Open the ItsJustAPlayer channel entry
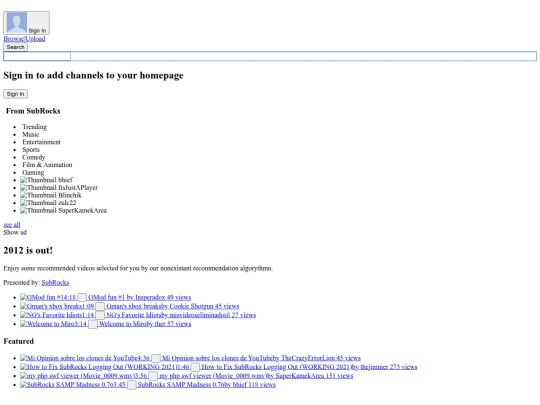The height and width of the screenshot is (405, 540). tap(59, 187)
